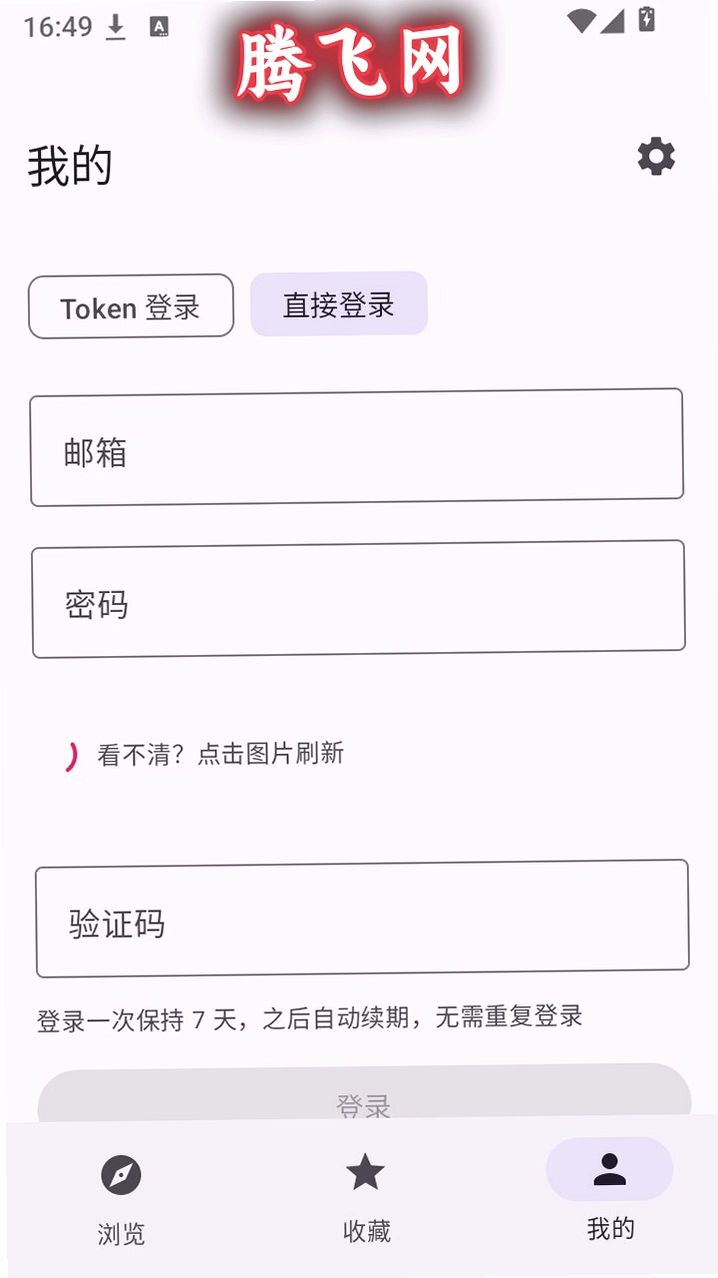Go to the 我的 tab
Screen dimensions: 718x1278
tap(610, 1228)
